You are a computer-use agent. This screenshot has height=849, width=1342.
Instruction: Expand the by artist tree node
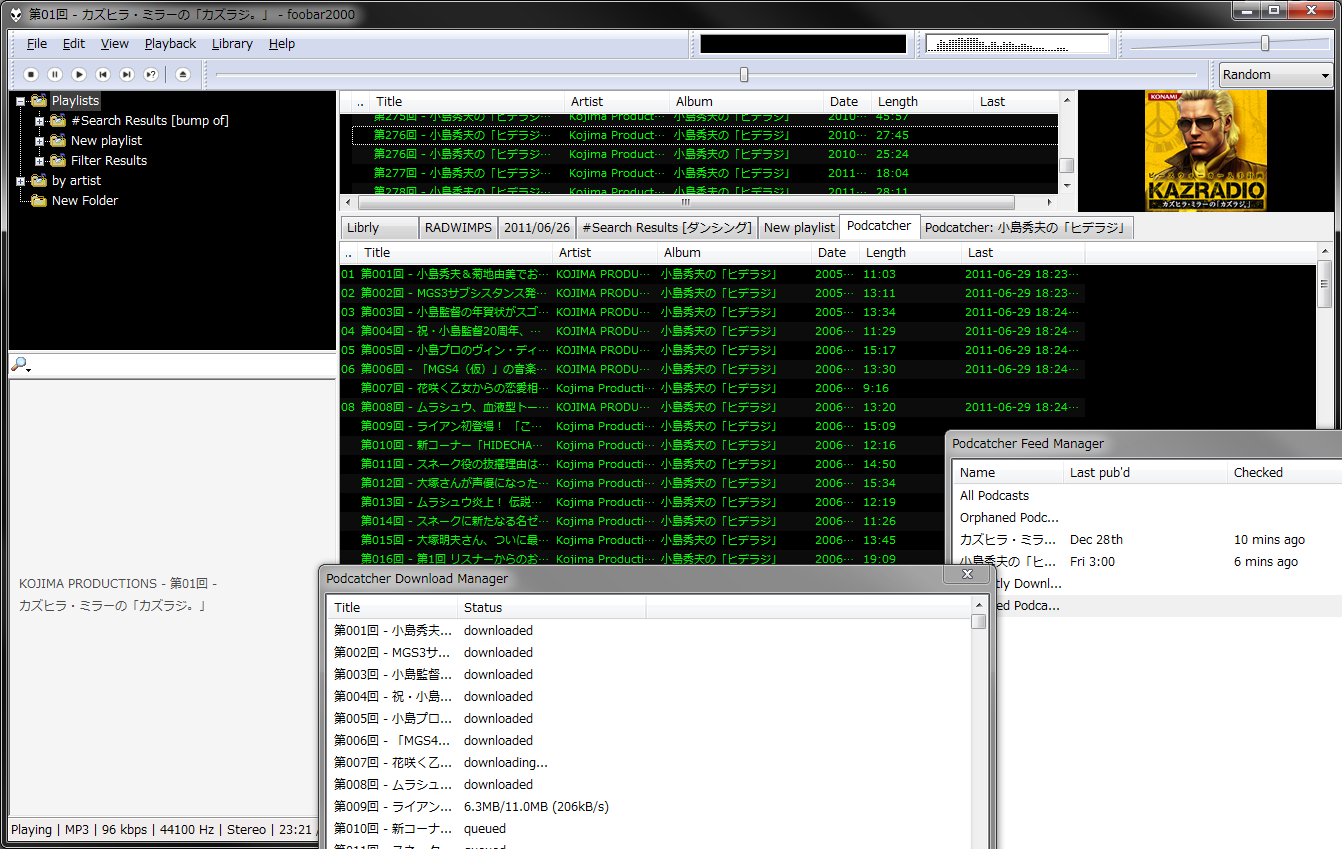point(20,181)
